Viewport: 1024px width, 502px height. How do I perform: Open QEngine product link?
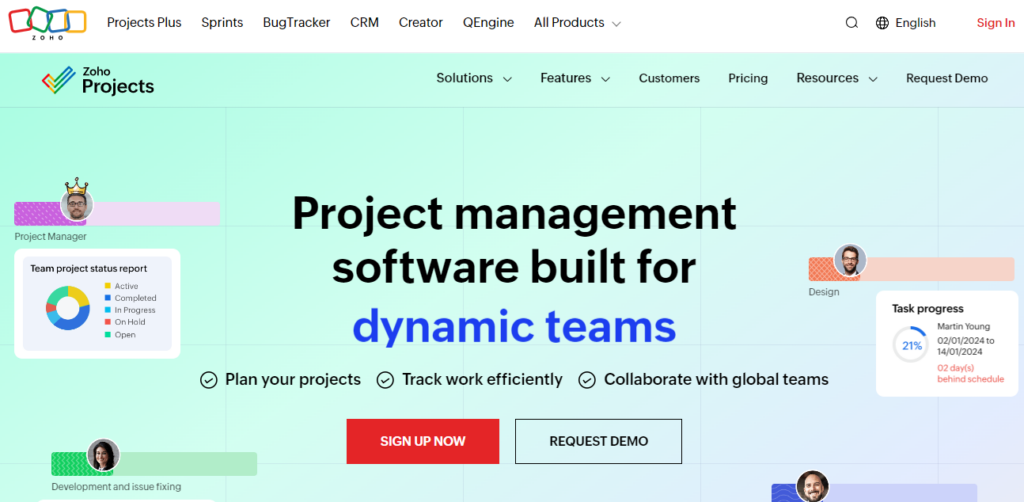click(488, 23)
